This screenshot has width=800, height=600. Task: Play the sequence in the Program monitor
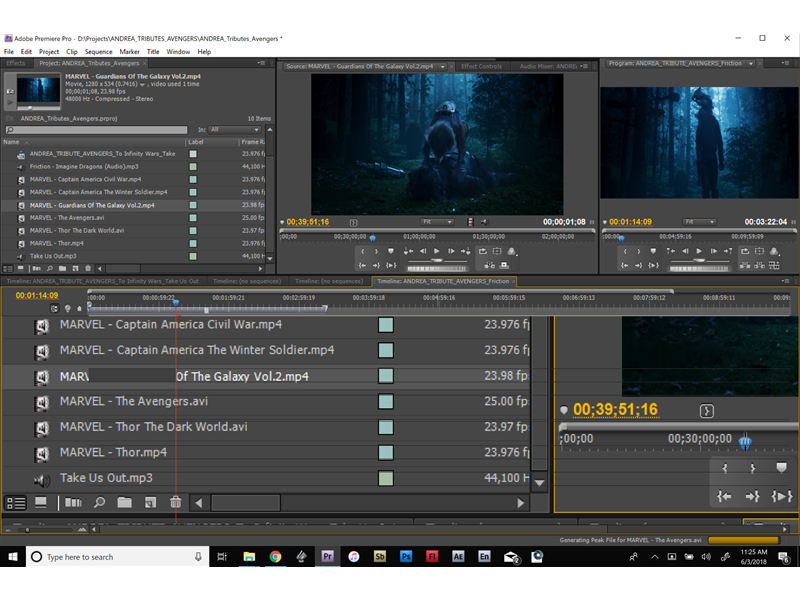(x=699, y=251)
